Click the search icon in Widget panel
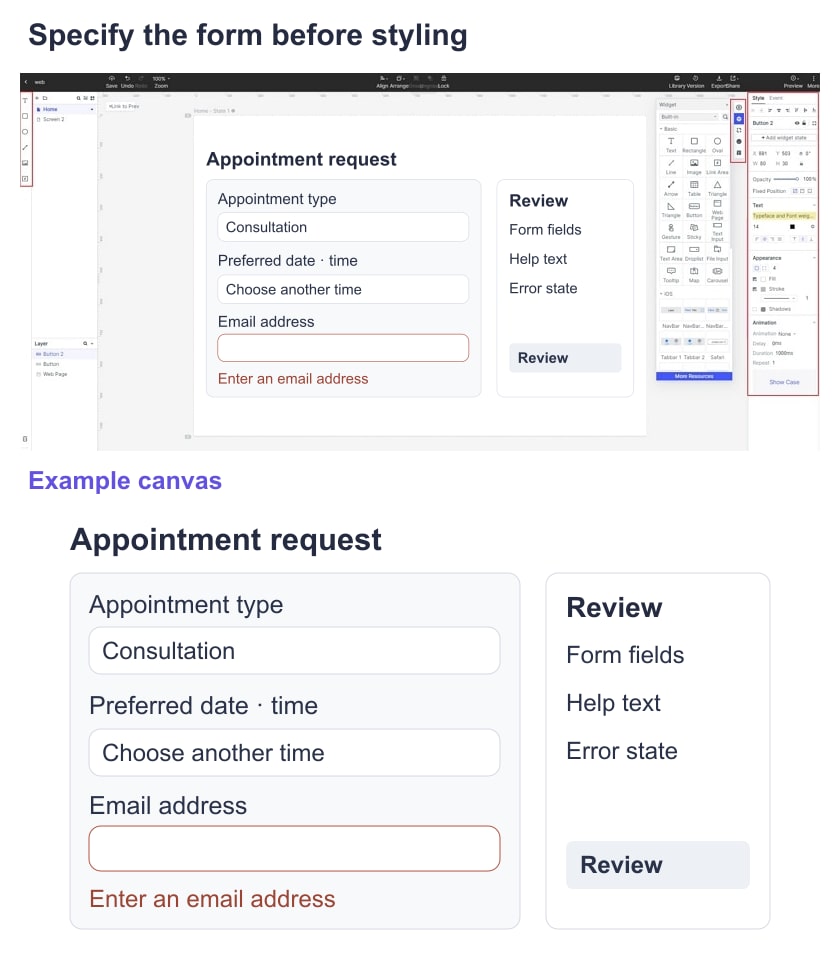The height and width of the screenshot is (970, 840). point(725,116)
